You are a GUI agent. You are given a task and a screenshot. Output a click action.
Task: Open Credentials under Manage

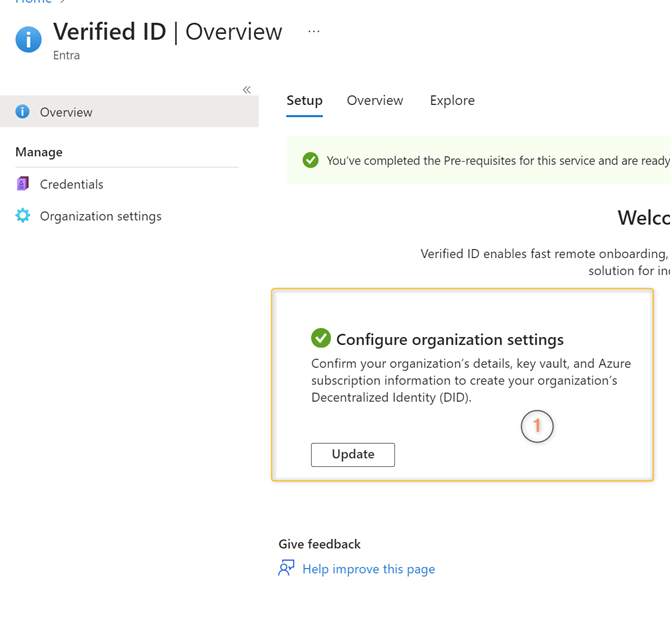click(71, 184)
